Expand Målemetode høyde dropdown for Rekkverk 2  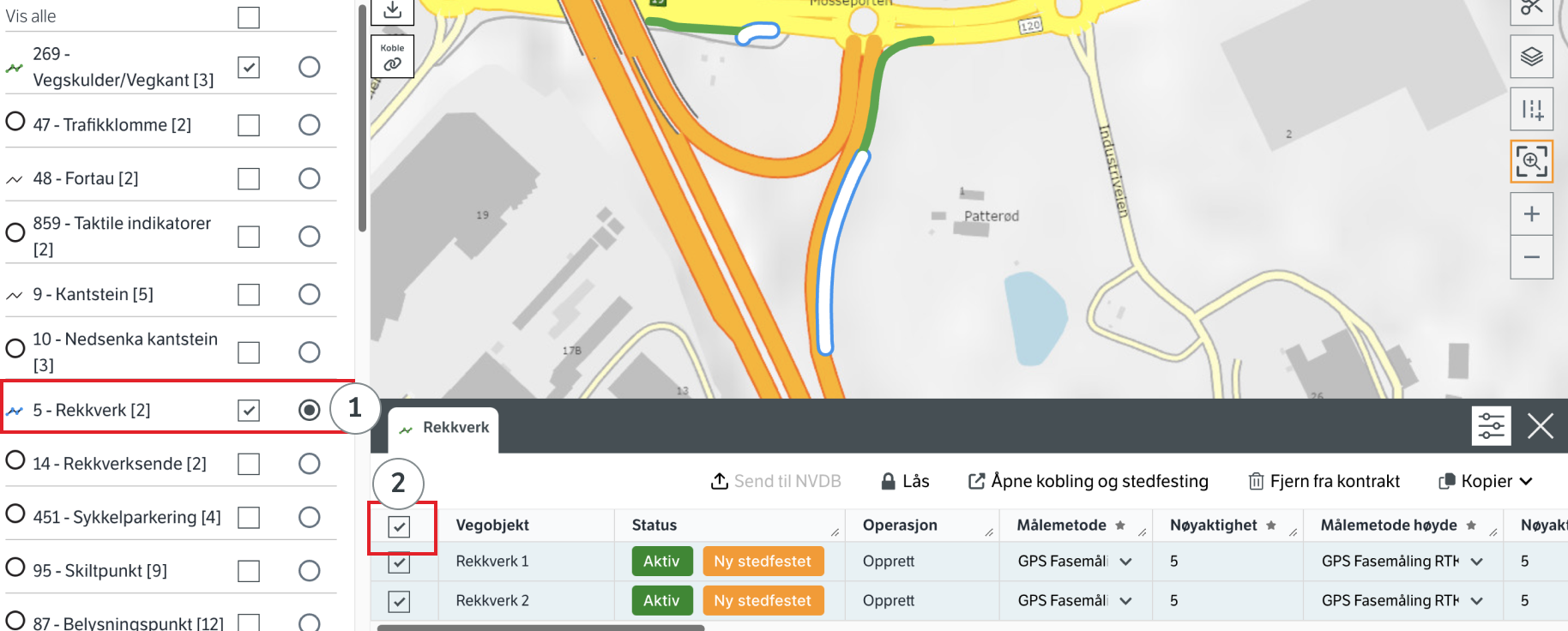tap(1476, 601)
